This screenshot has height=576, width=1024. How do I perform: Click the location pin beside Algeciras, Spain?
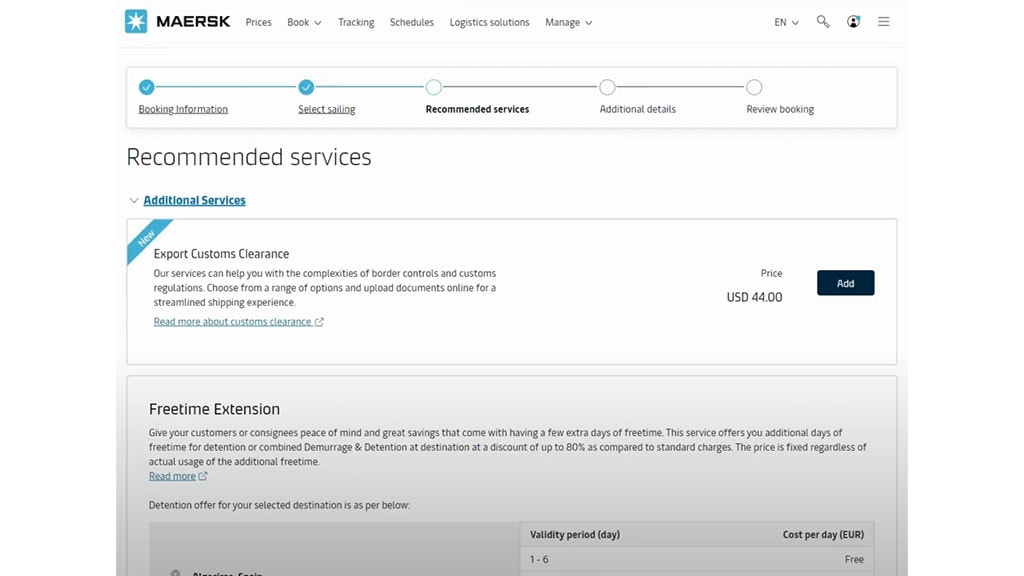pos(175,573)
